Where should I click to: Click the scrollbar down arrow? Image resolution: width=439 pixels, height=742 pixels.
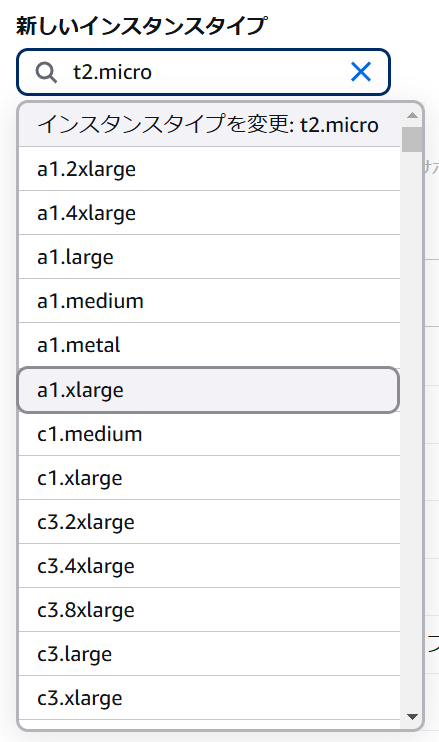[412, 717]
